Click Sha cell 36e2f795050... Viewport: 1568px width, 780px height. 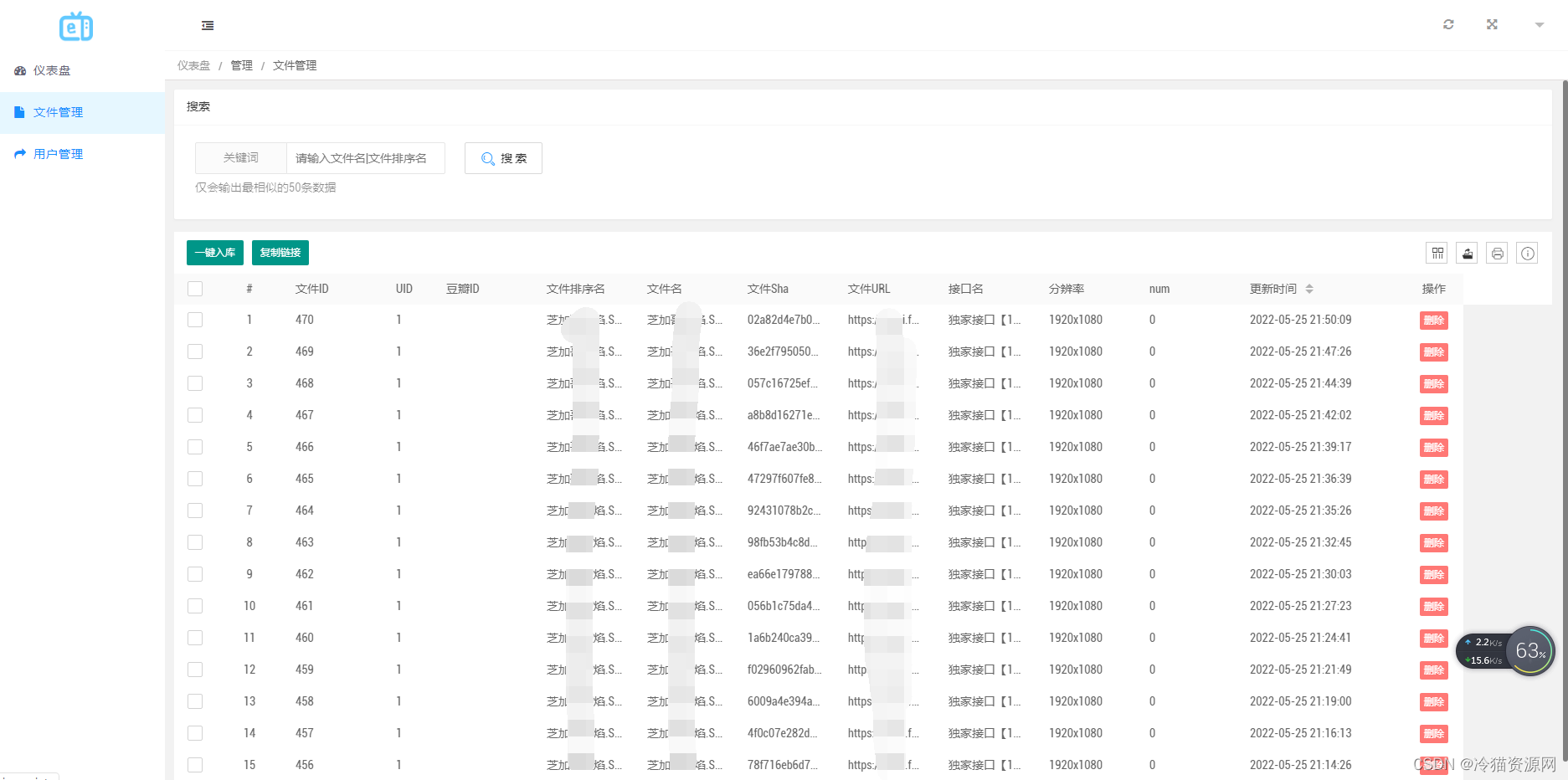tap(783, 352)
